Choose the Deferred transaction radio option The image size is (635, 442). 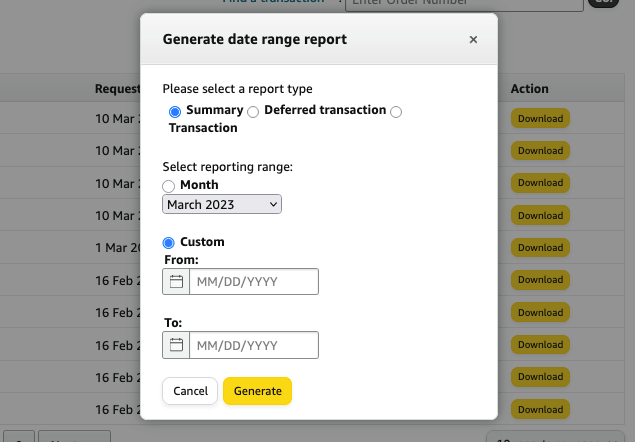tap(253, 111)
